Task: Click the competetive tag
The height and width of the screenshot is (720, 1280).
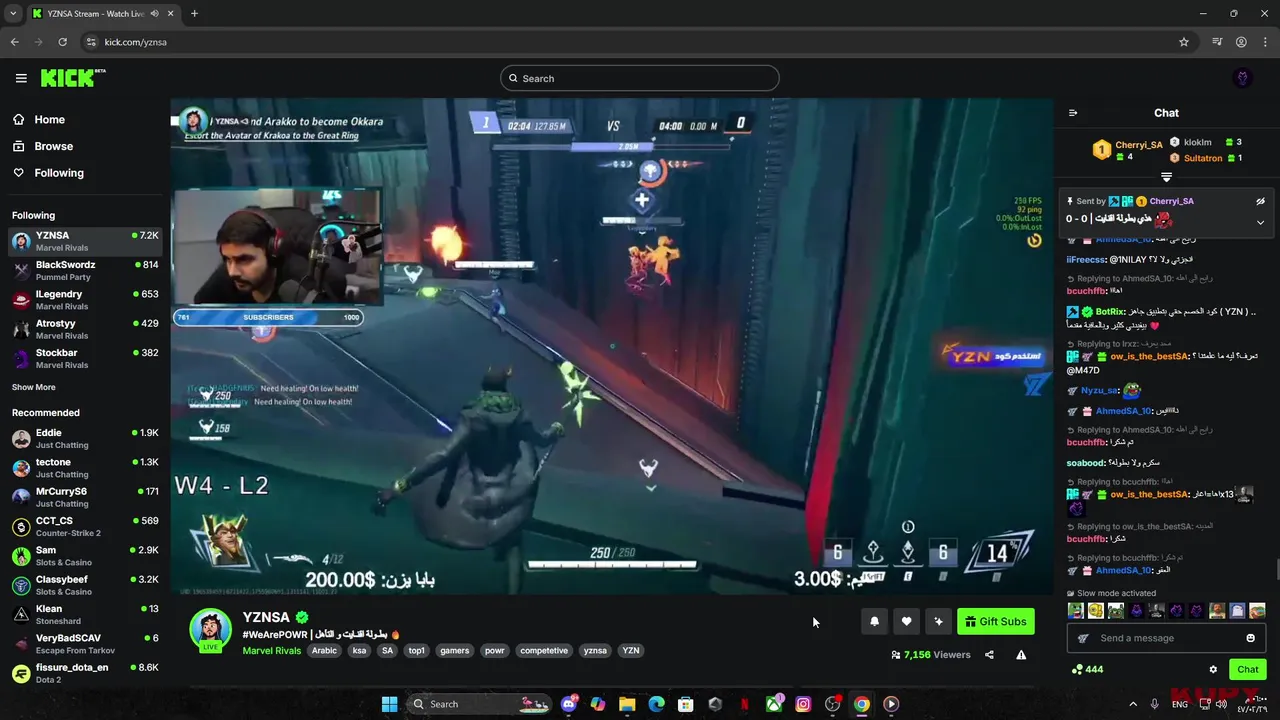Action: pyautogui.click(x=544, y=651)
